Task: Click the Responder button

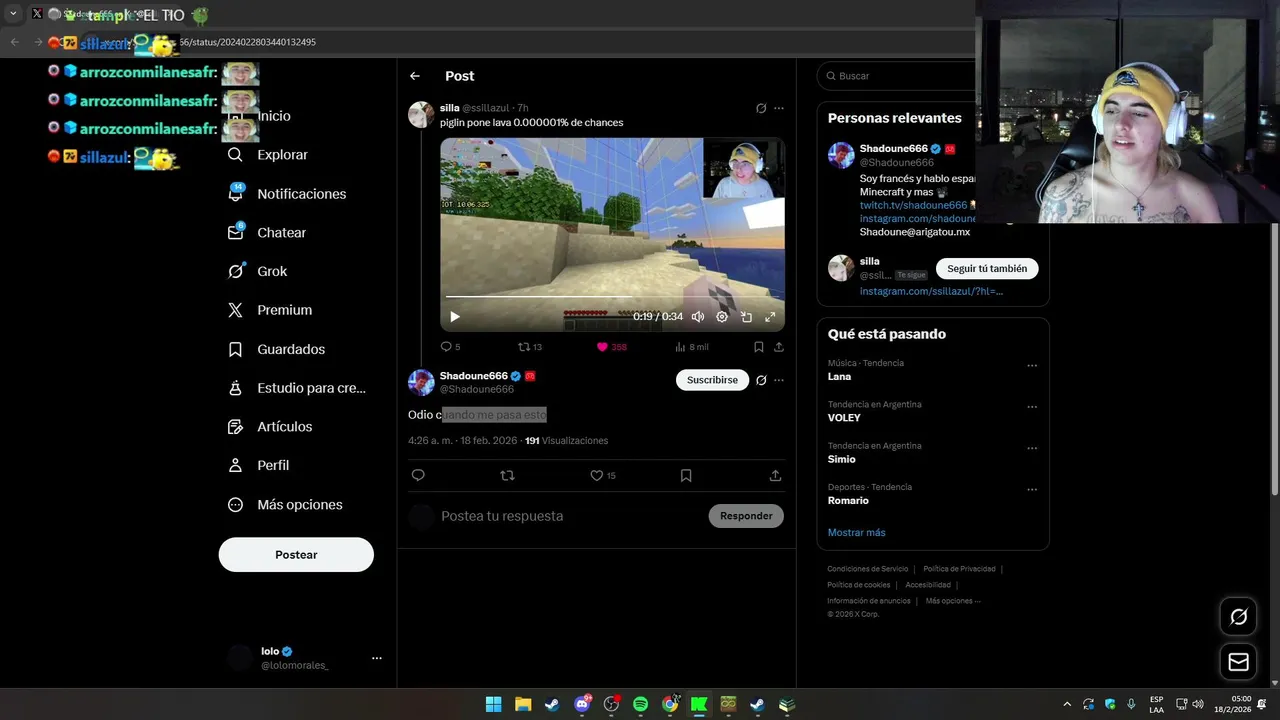Action: [746, 516]
